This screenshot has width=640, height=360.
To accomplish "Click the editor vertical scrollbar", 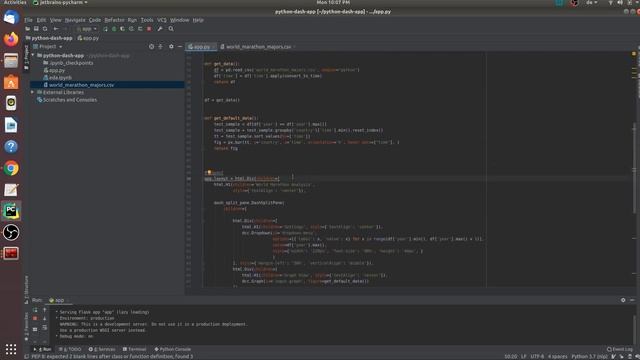I will click(634, 169).
